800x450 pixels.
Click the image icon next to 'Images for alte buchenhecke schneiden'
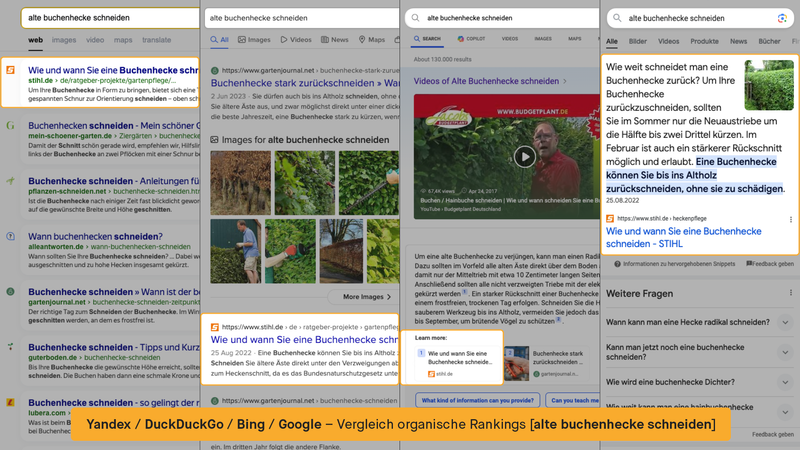(x=214, y=139)
